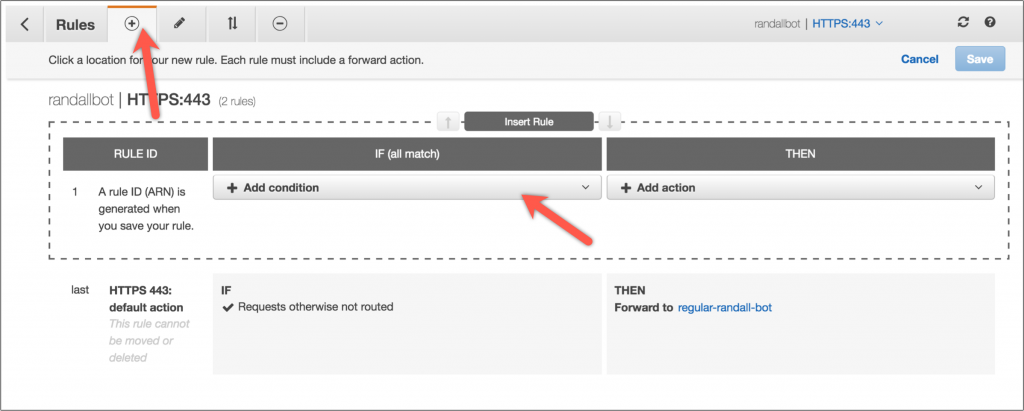Image resolution: width=1024 pixels, height=411 pixels.
Task: Expand the Add action dropdown
Action: (801, 188)
